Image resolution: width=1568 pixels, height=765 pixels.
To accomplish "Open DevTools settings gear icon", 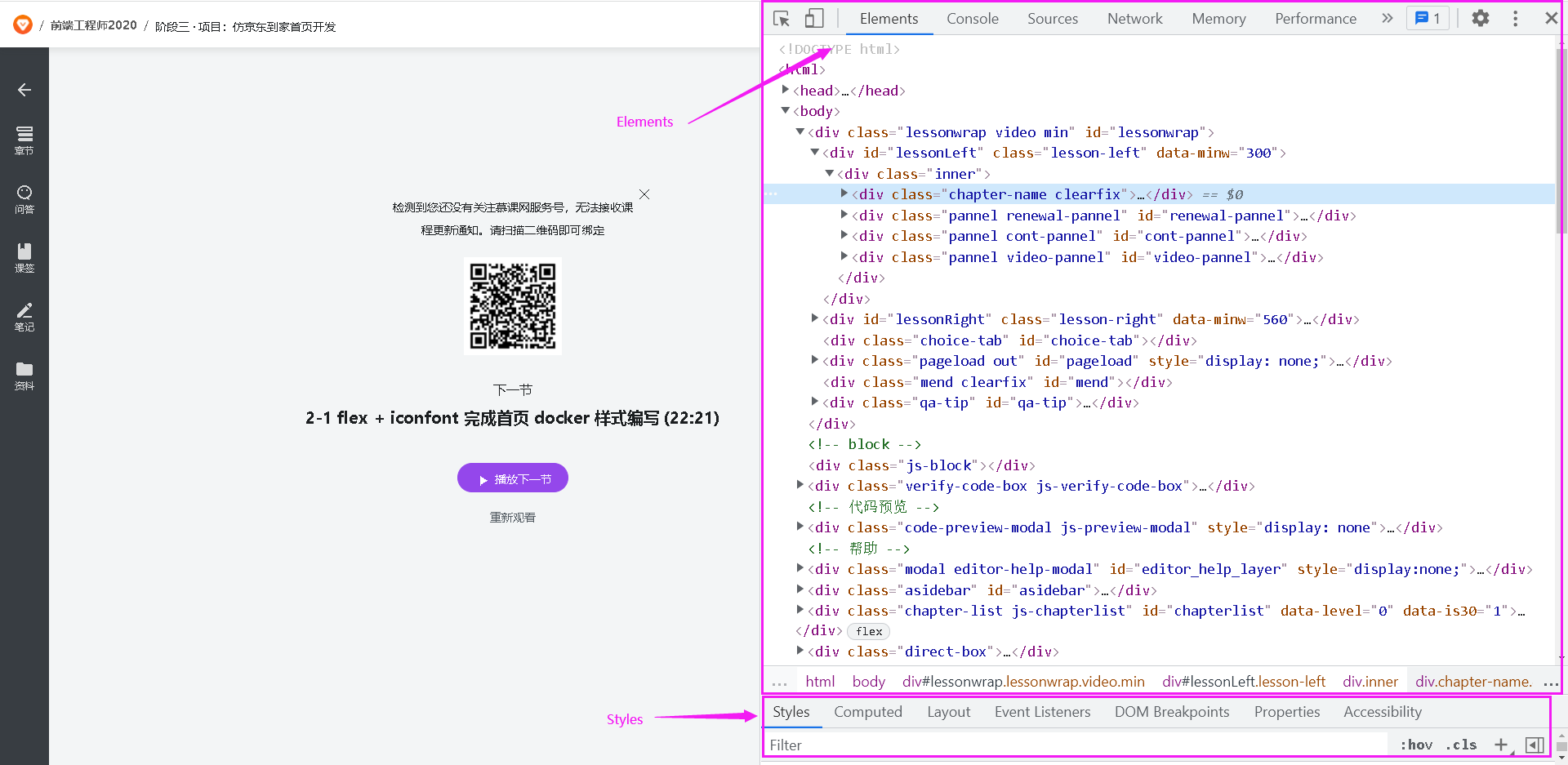I will coord(1481,18).
